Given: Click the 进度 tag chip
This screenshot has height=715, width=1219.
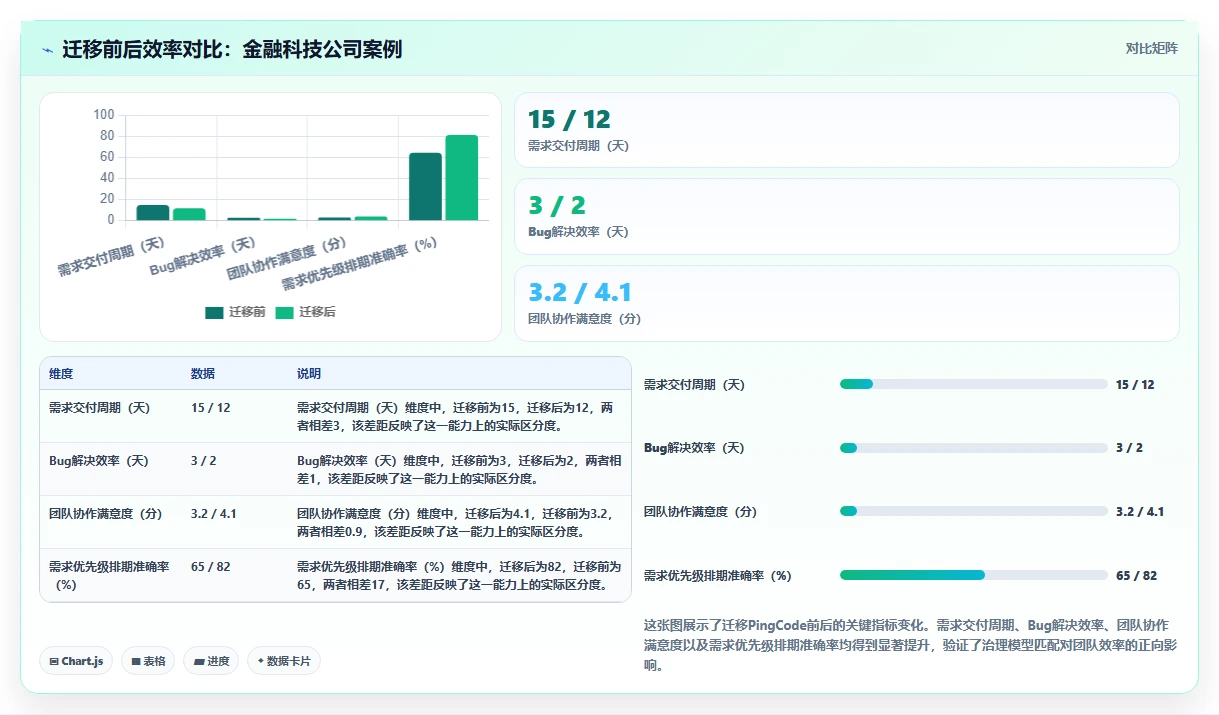Looking at the screenshot, I should [211, 661].
